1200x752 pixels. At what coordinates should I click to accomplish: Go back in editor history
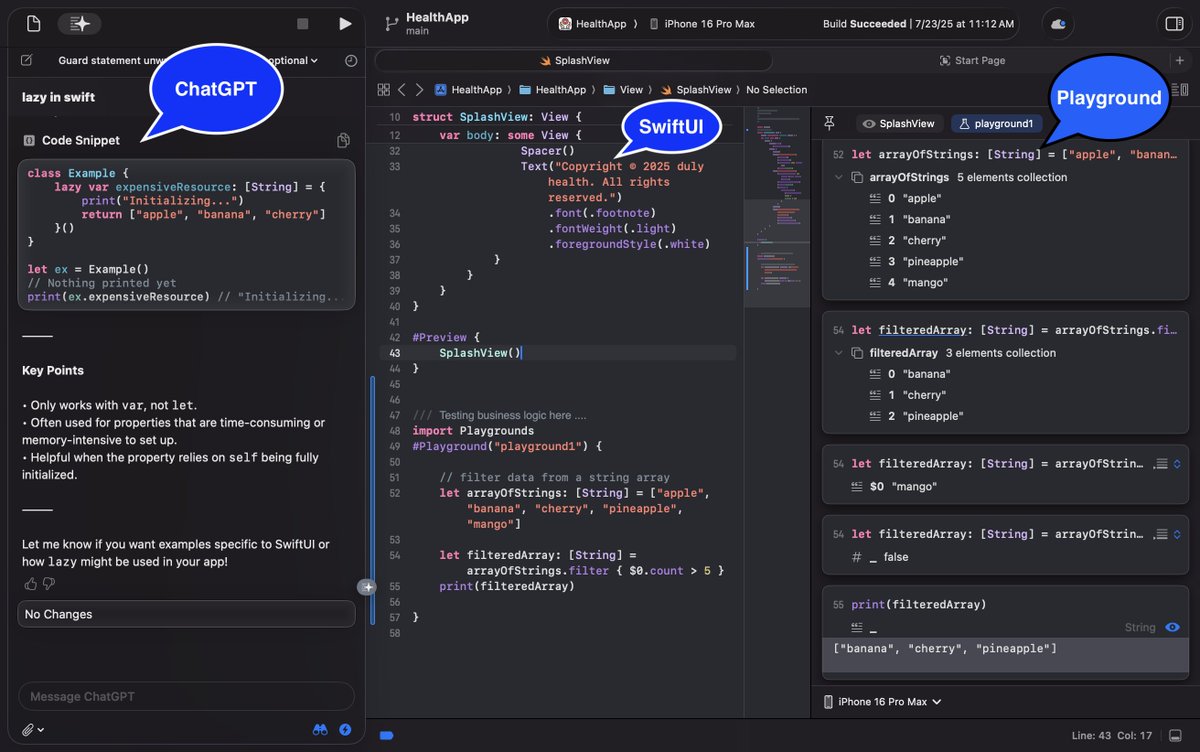pyautogui.click(x=402, y=90)
